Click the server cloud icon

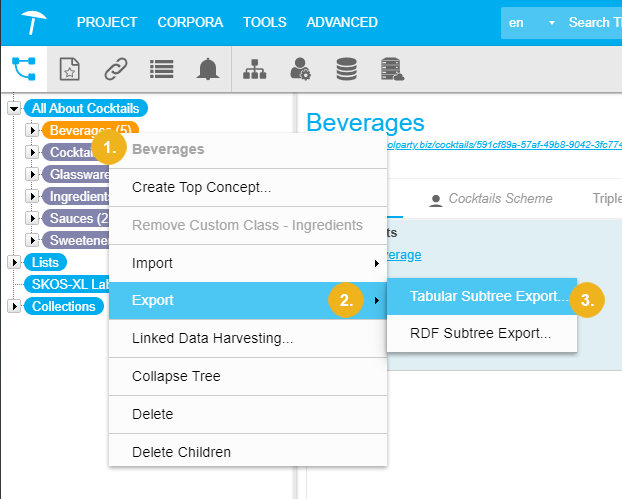click(392, 68)
